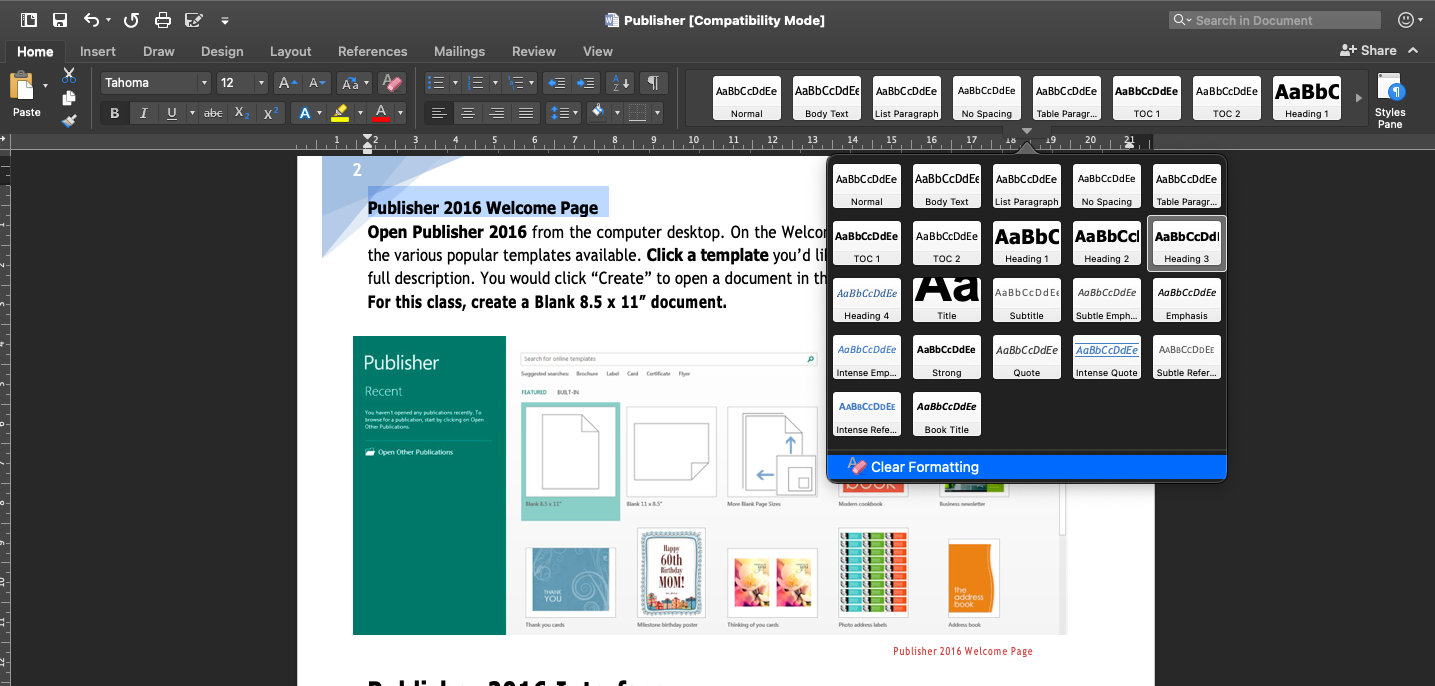Screen dimensions: 1435x686
Task: Apply Heading 3 style in gallery popup
Action: (1187, 244)
